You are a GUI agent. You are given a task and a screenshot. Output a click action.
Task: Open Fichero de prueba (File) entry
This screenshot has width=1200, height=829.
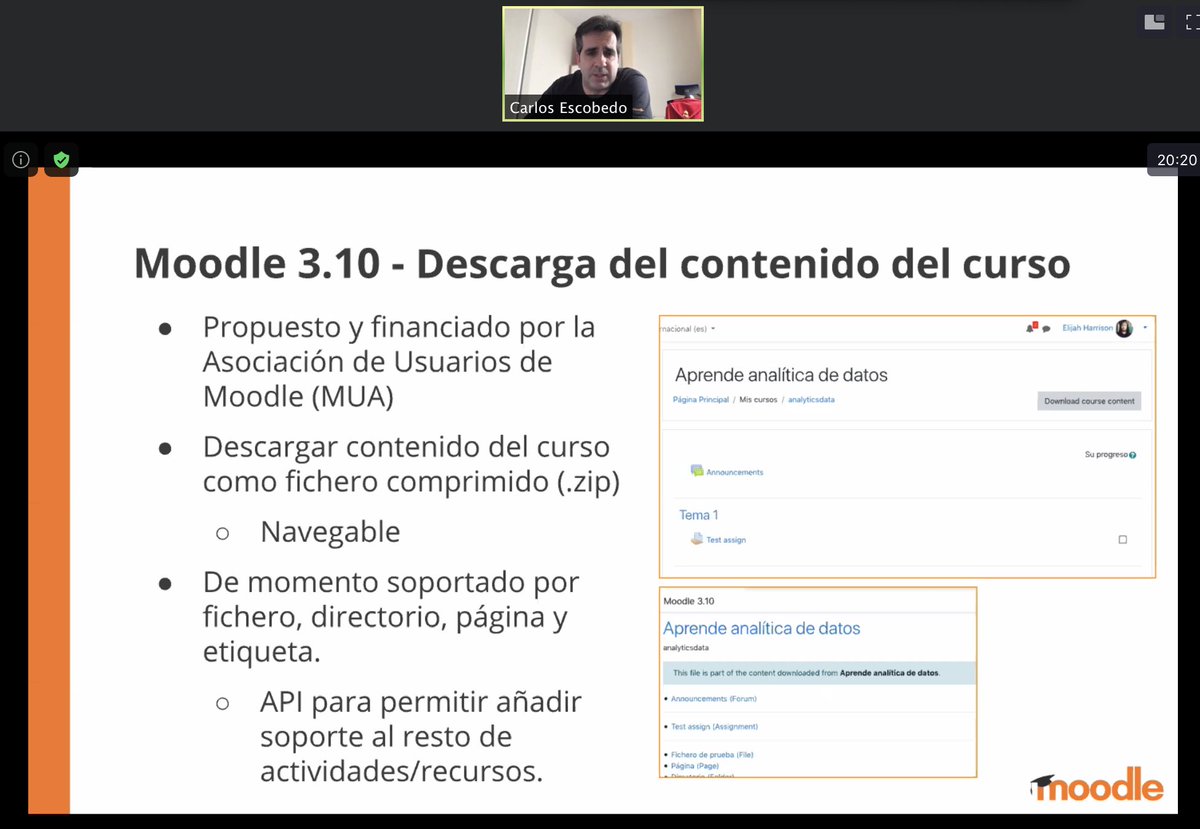pos(712,754)
